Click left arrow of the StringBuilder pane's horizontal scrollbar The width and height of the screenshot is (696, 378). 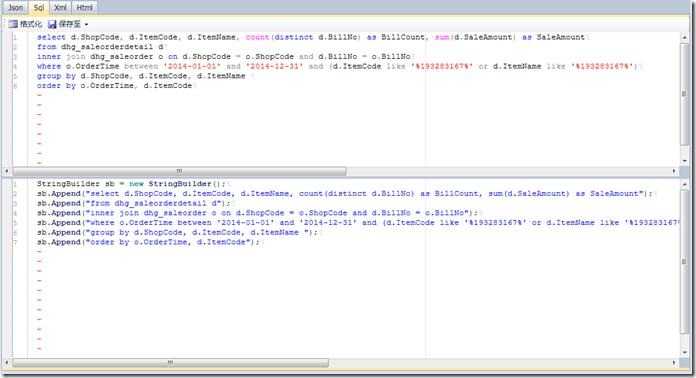6,362
